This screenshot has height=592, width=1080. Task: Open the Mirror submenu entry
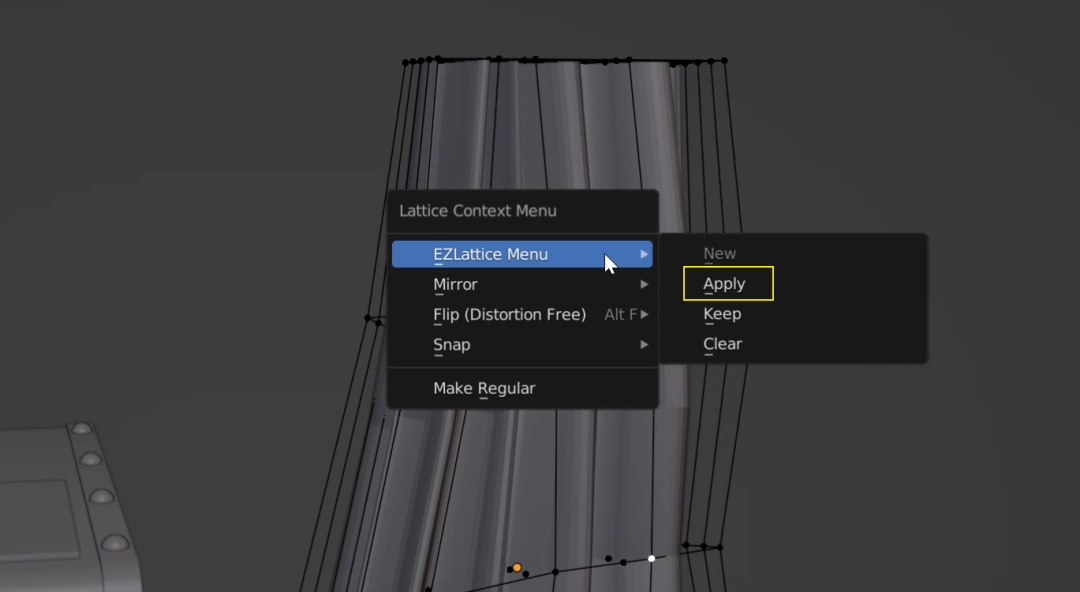point(522,284)
